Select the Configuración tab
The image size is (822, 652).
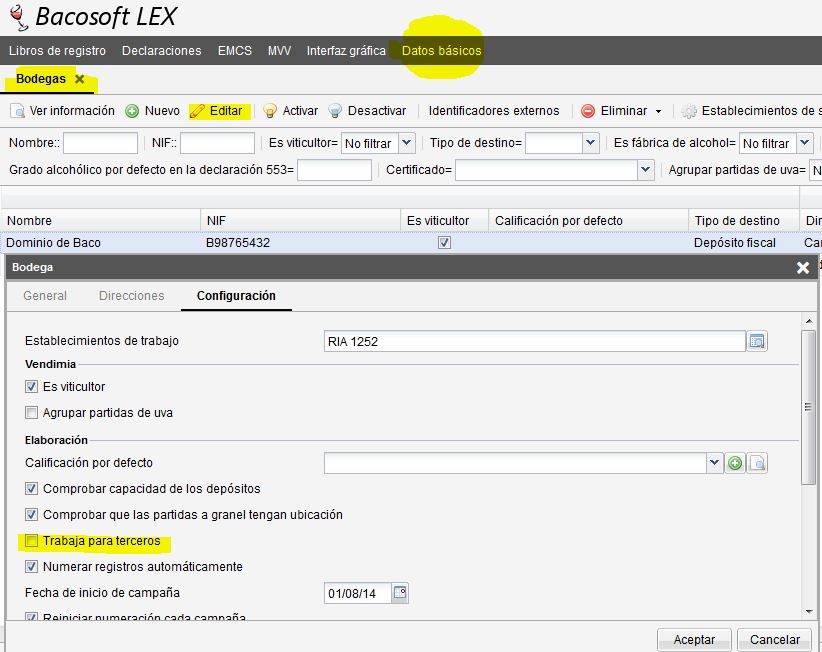click(236, 296)
